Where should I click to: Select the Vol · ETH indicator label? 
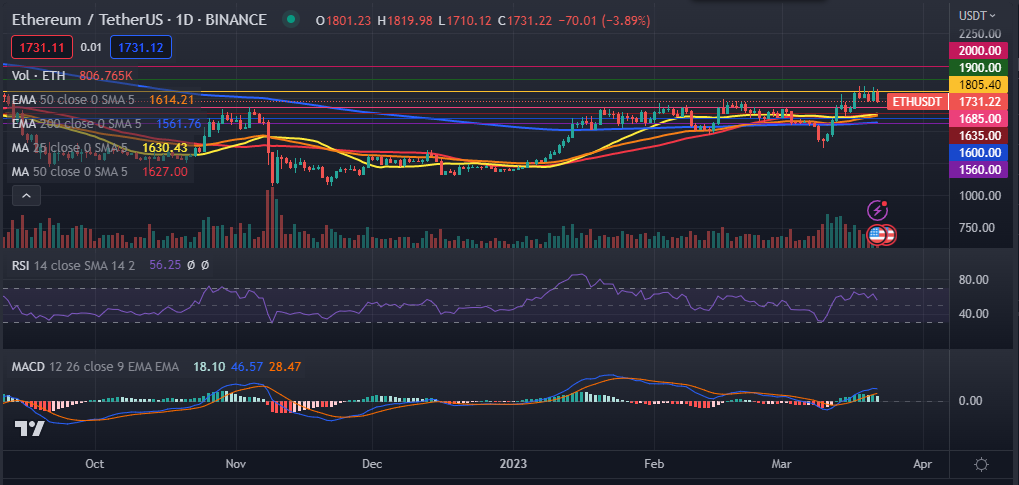(38, 76)
